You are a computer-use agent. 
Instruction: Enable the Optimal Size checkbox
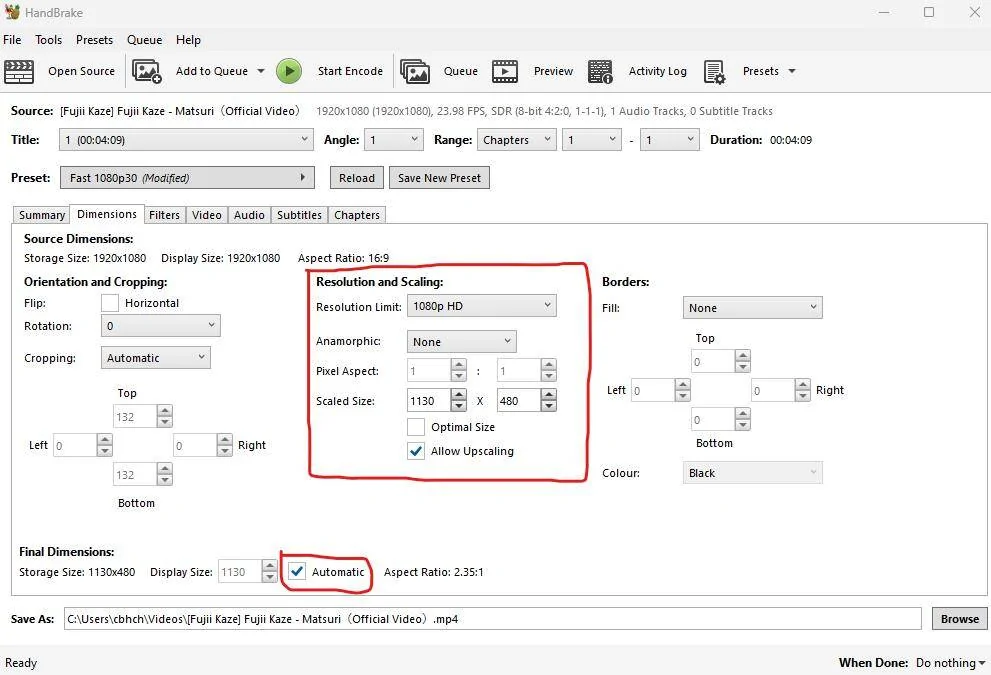tap(416, 427)
